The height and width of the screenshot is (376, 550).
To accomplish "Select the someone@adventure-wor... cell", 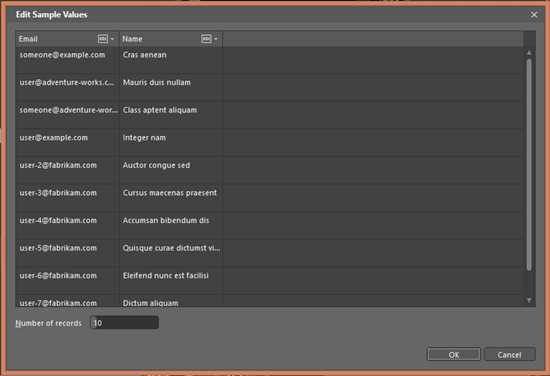I will [67, 115].
